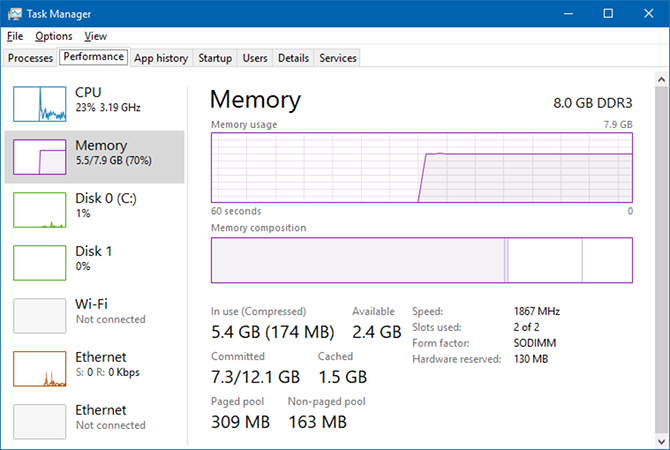This screenshot has width=670, height=450.
Task: Open the File menu
Action: click(x=14, y=36)
